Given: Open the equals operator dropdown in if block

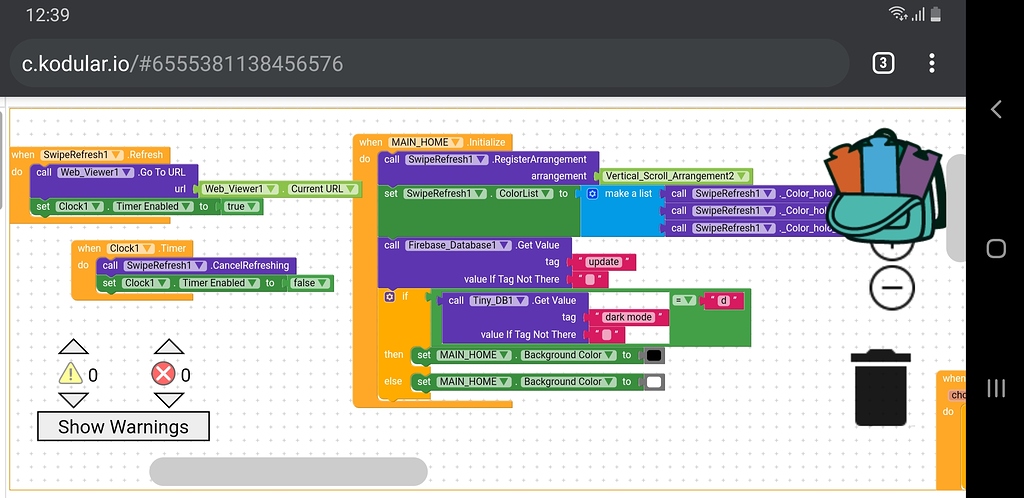Looking at the screenshot, I should [684, 300].
